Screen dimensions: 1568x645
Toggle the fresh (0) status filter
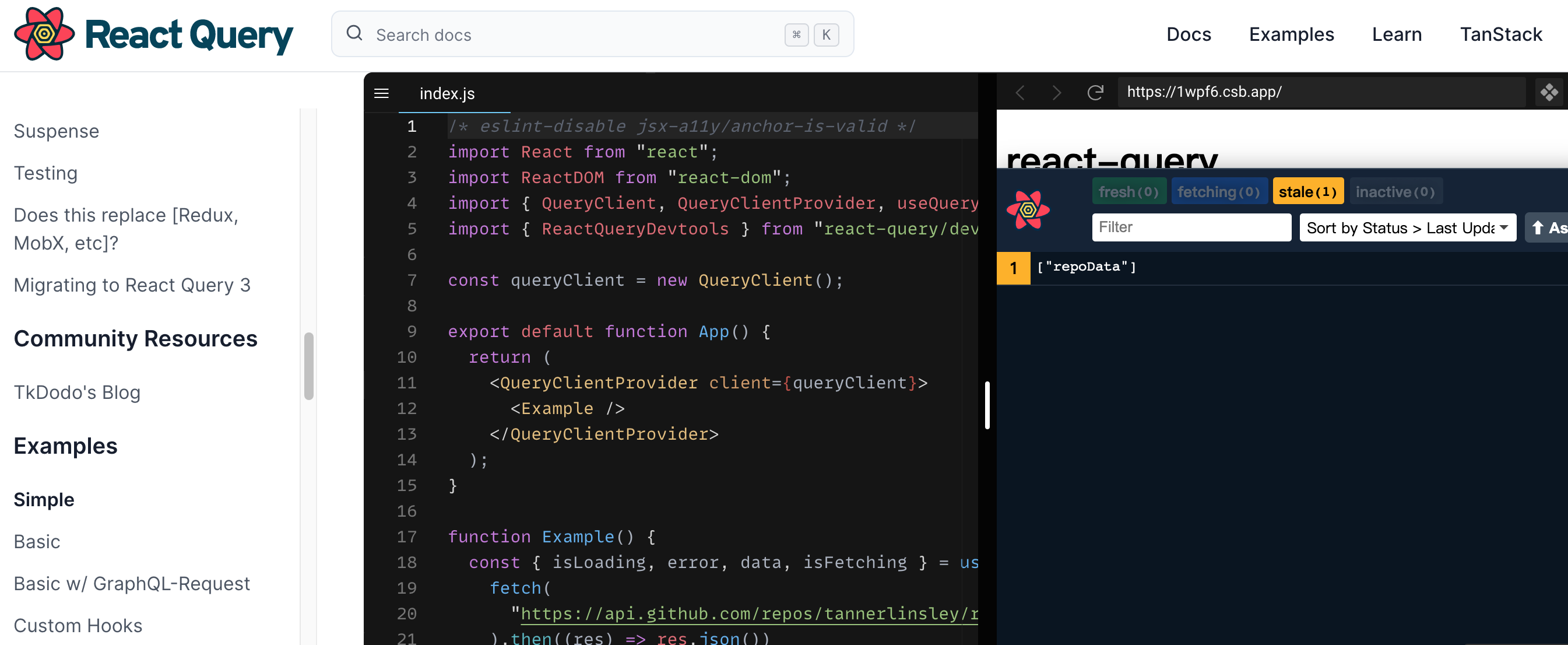point(1128,192)
